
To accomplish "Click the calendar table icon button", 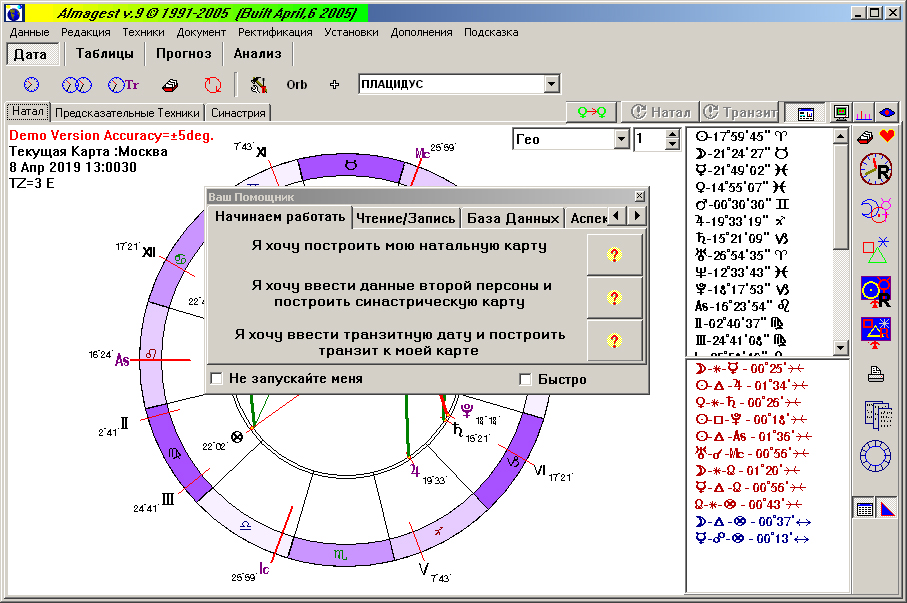I will coord(806,113).
